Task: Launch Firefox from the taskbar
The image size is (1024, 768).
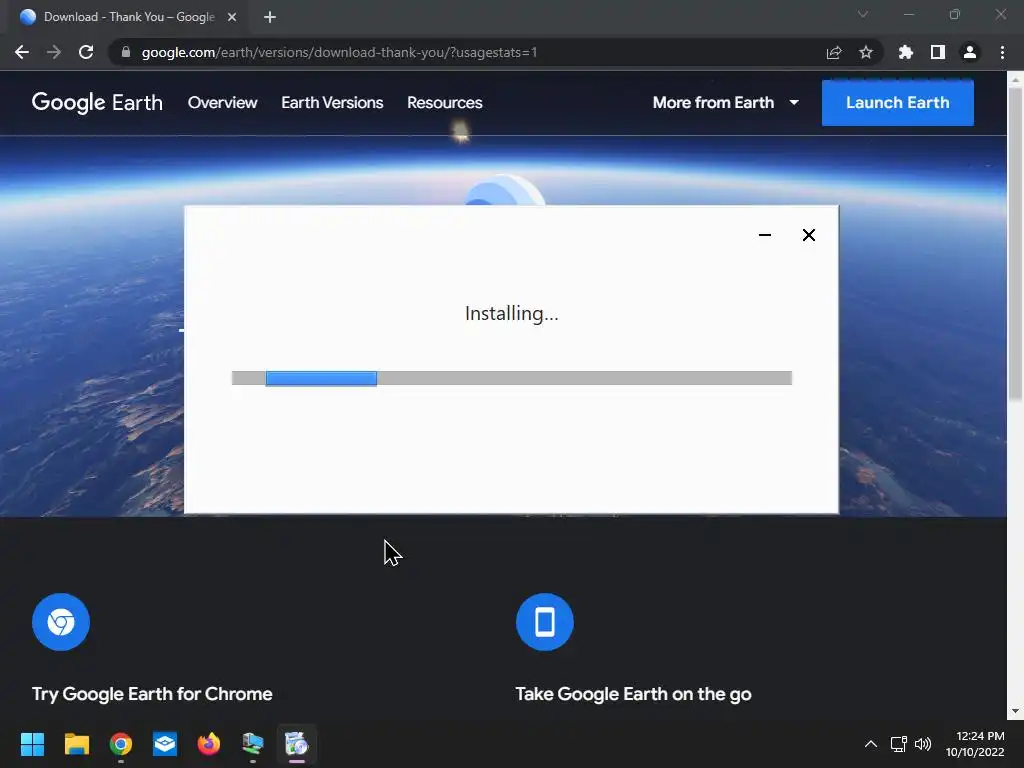Action: point(209,744)
